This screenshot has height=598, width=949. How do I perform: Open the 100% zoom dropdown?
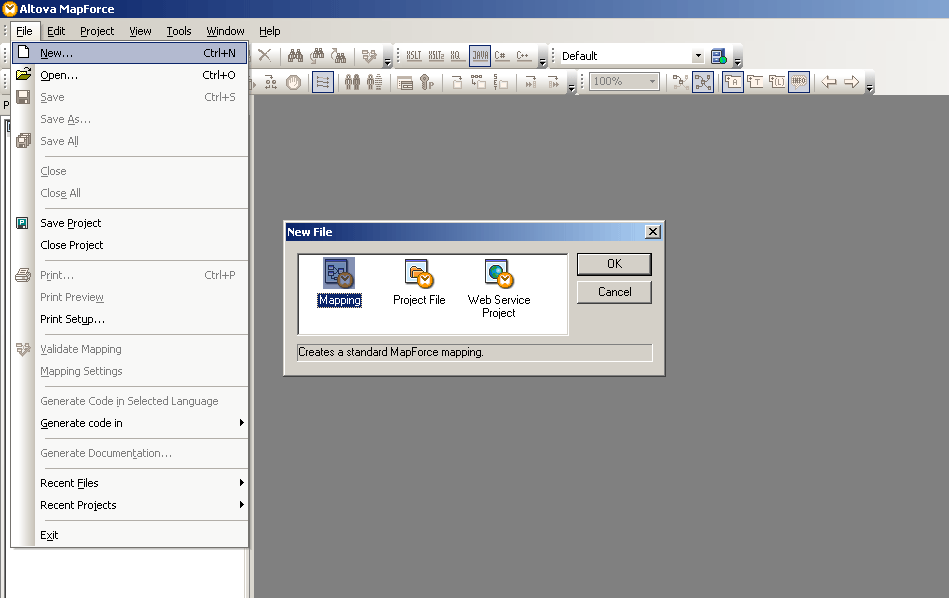pos(652,81)
